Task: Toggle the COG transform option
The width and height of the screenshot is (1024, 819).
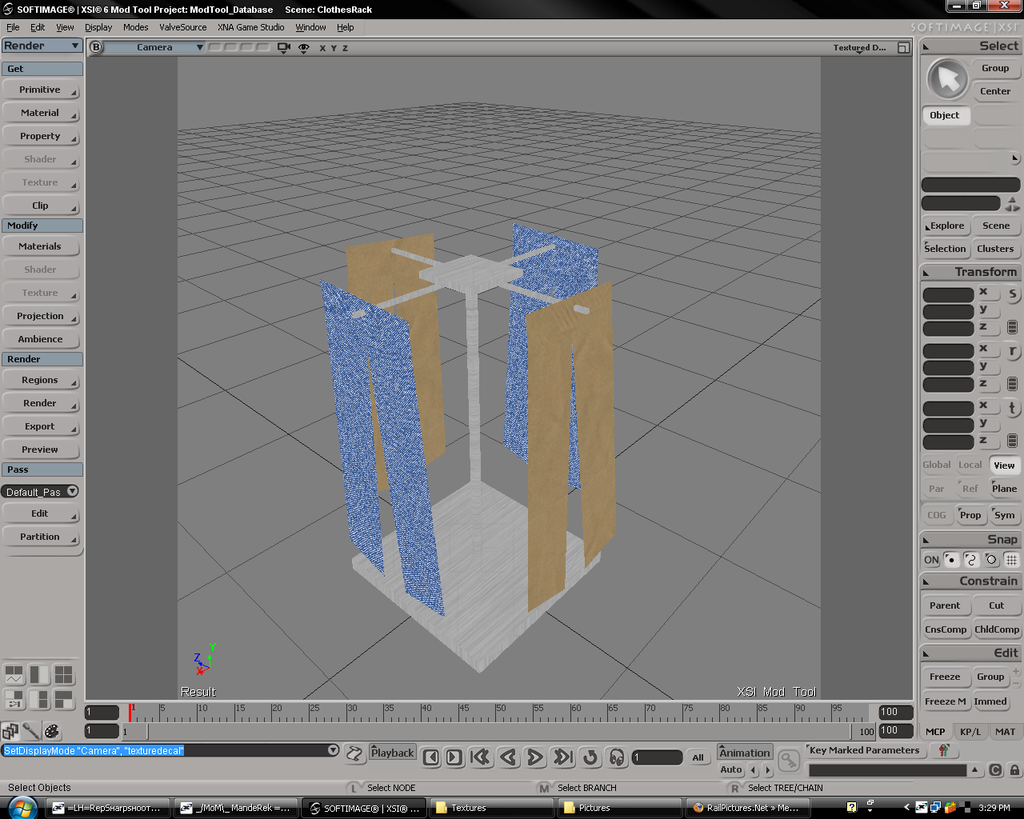Action: [936, 515]
